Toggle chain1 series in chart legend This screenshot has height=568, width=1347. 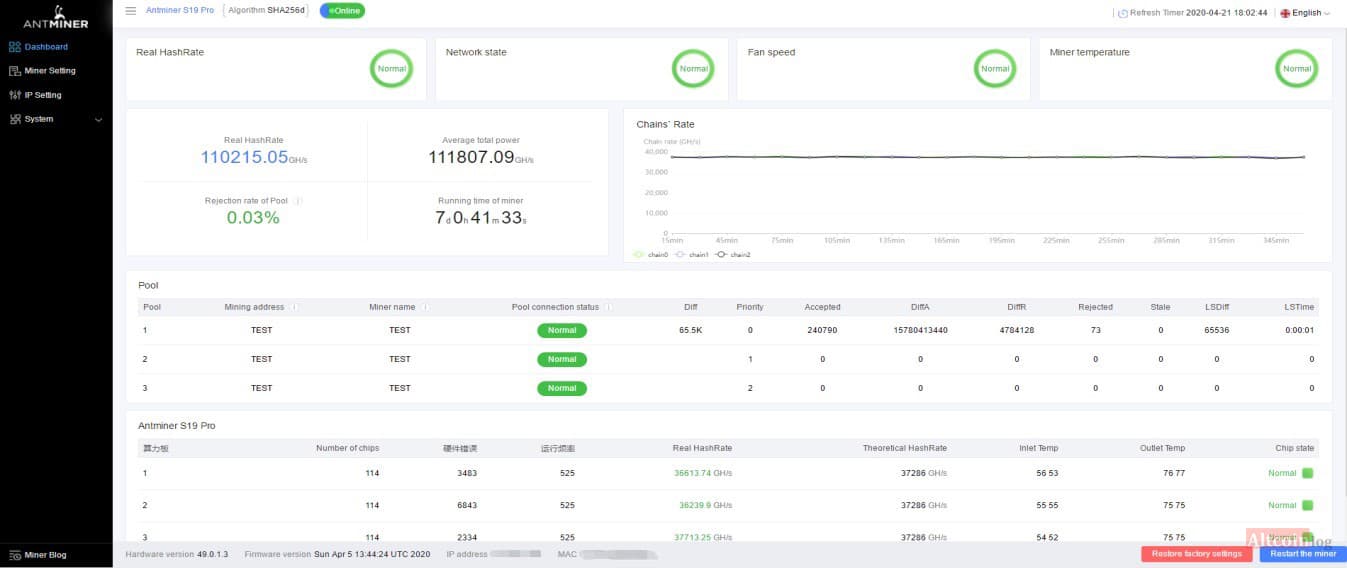coord(691,255)
